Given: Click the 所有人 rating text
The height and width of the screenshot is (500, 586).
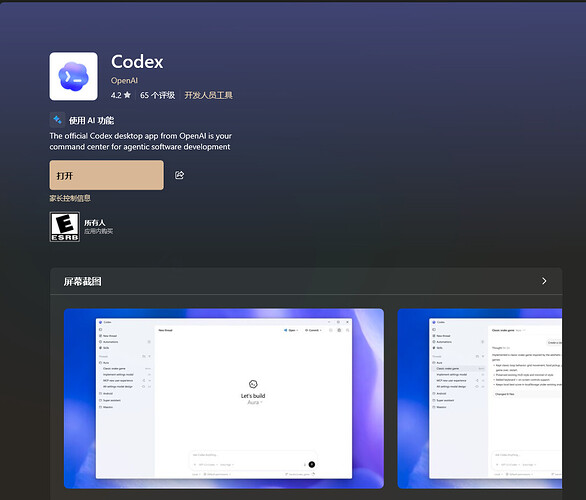Looking at the screenshot, I should click(95, 222).
